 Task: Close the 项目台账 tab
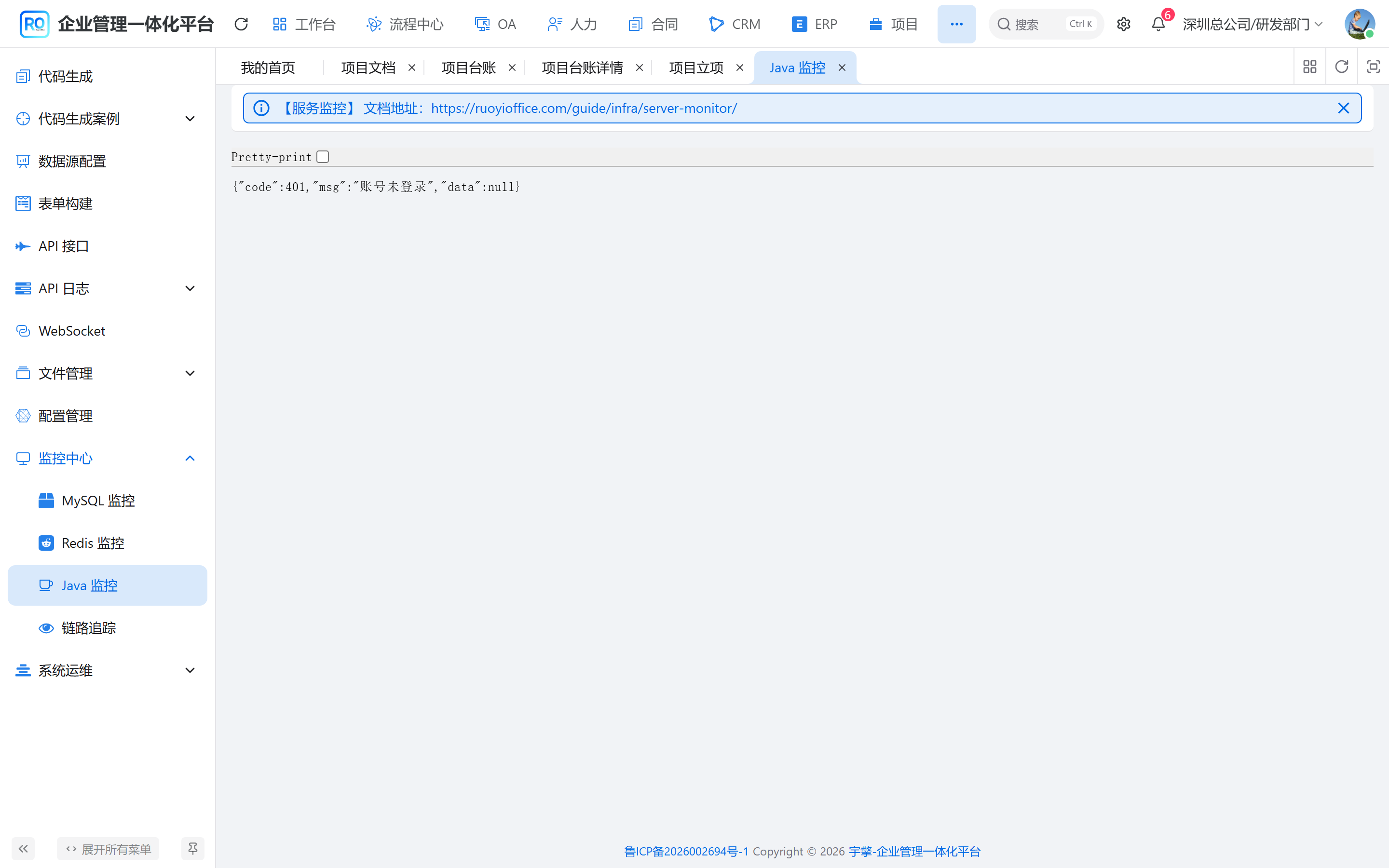pos(512,68)
